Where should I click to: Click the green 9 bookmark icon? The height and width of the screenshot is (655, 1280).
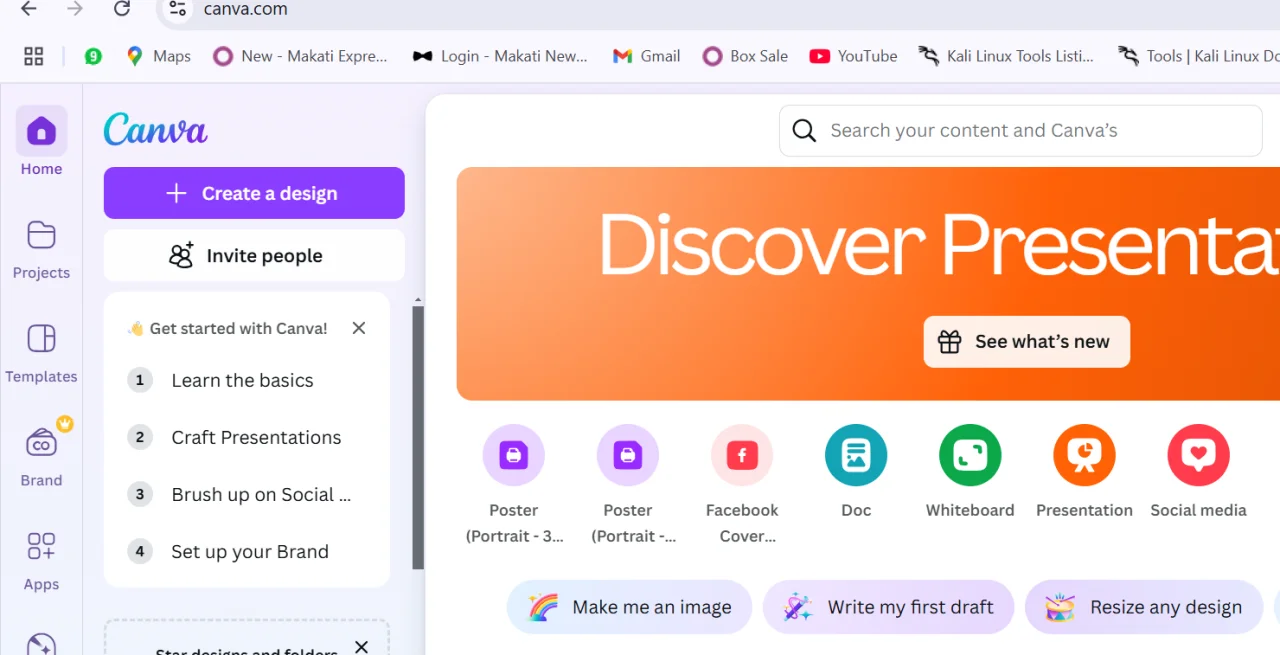point(93,56)
